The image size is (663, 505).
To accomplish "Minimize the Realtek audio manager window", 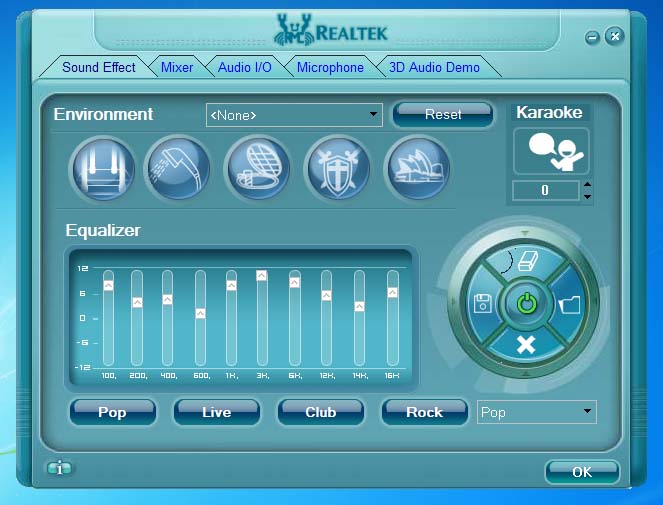I will (592, 38).
